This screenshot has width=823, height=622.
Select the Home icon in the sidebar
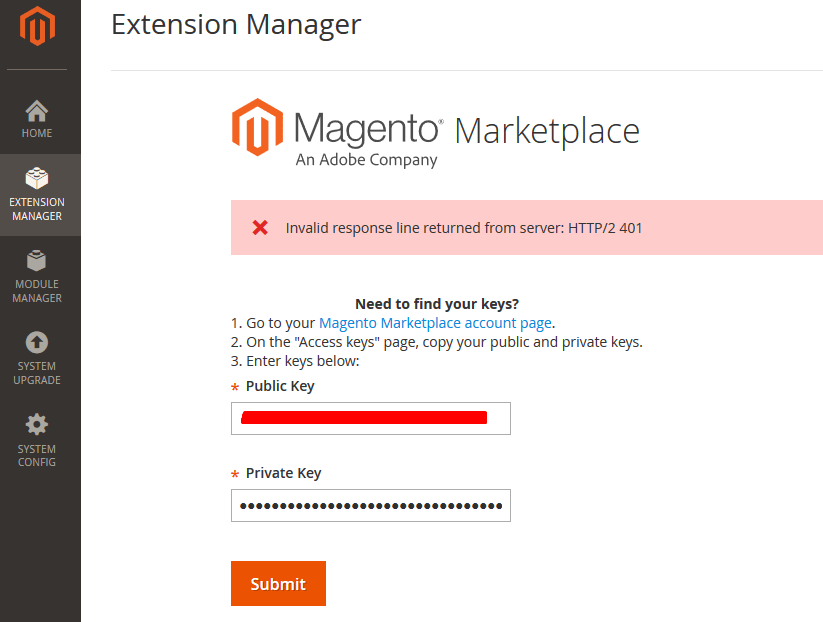click(37, 110)
